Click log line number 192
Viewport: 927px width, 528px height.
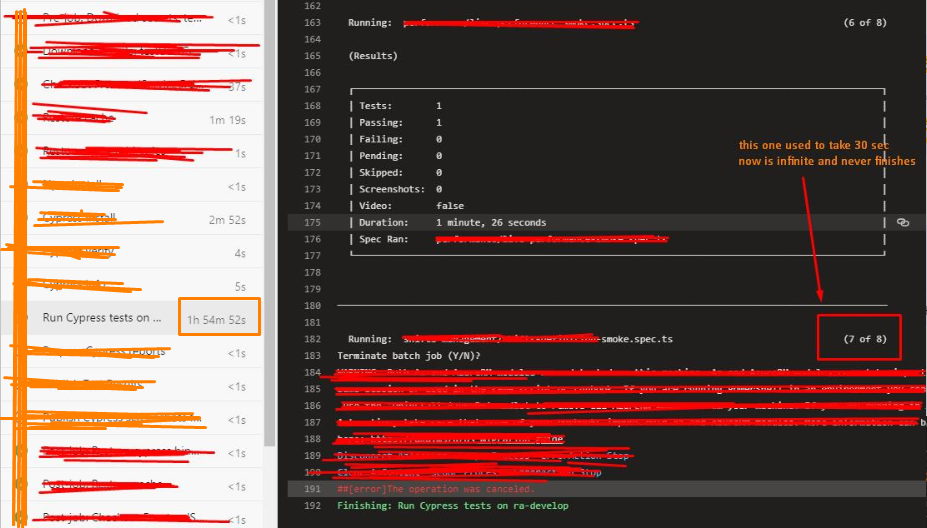312,506
